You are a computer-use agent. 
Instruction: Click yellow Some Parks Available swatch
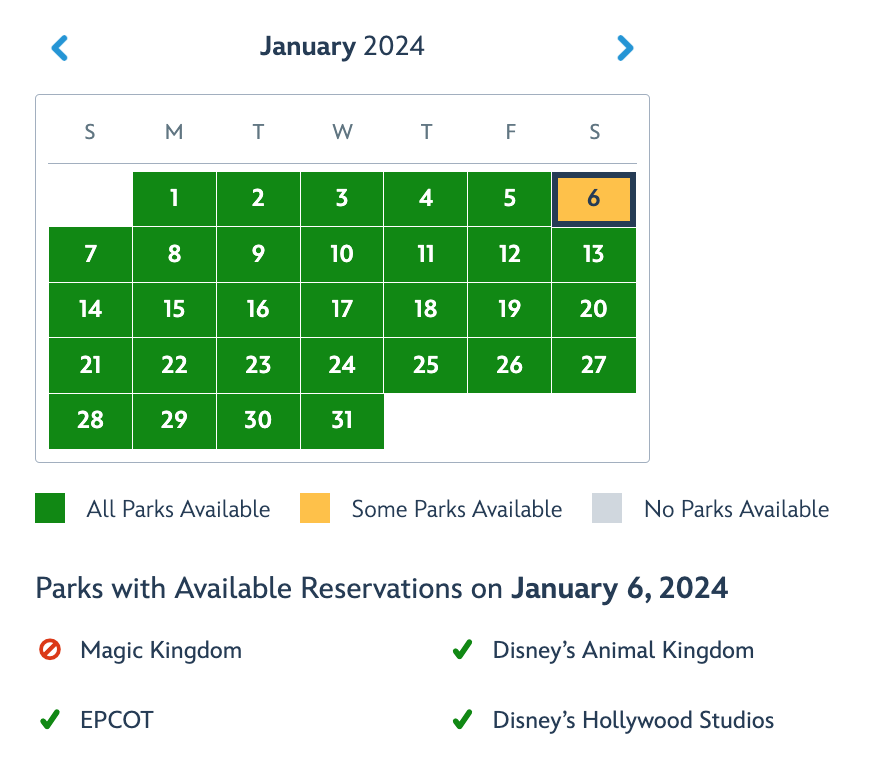click(315, 509)
